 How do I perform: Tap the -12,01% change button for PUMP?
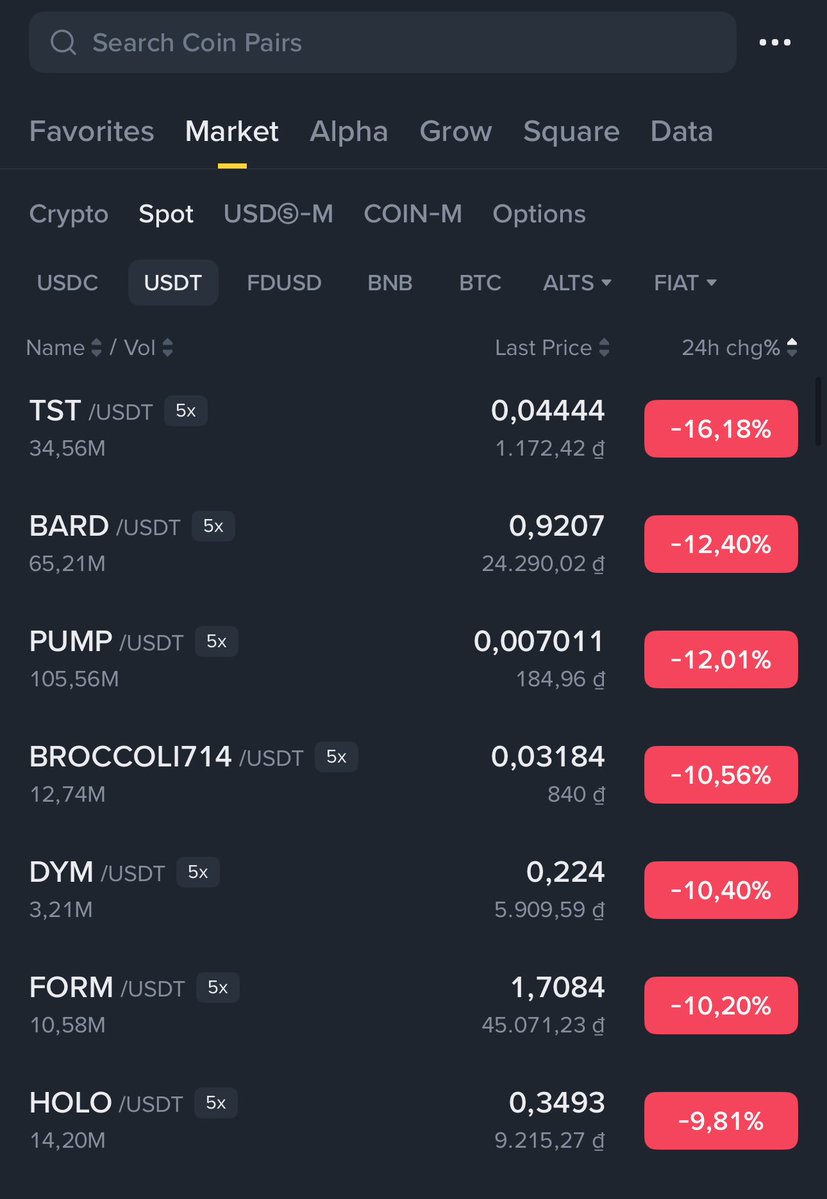(x=721, y=659)
